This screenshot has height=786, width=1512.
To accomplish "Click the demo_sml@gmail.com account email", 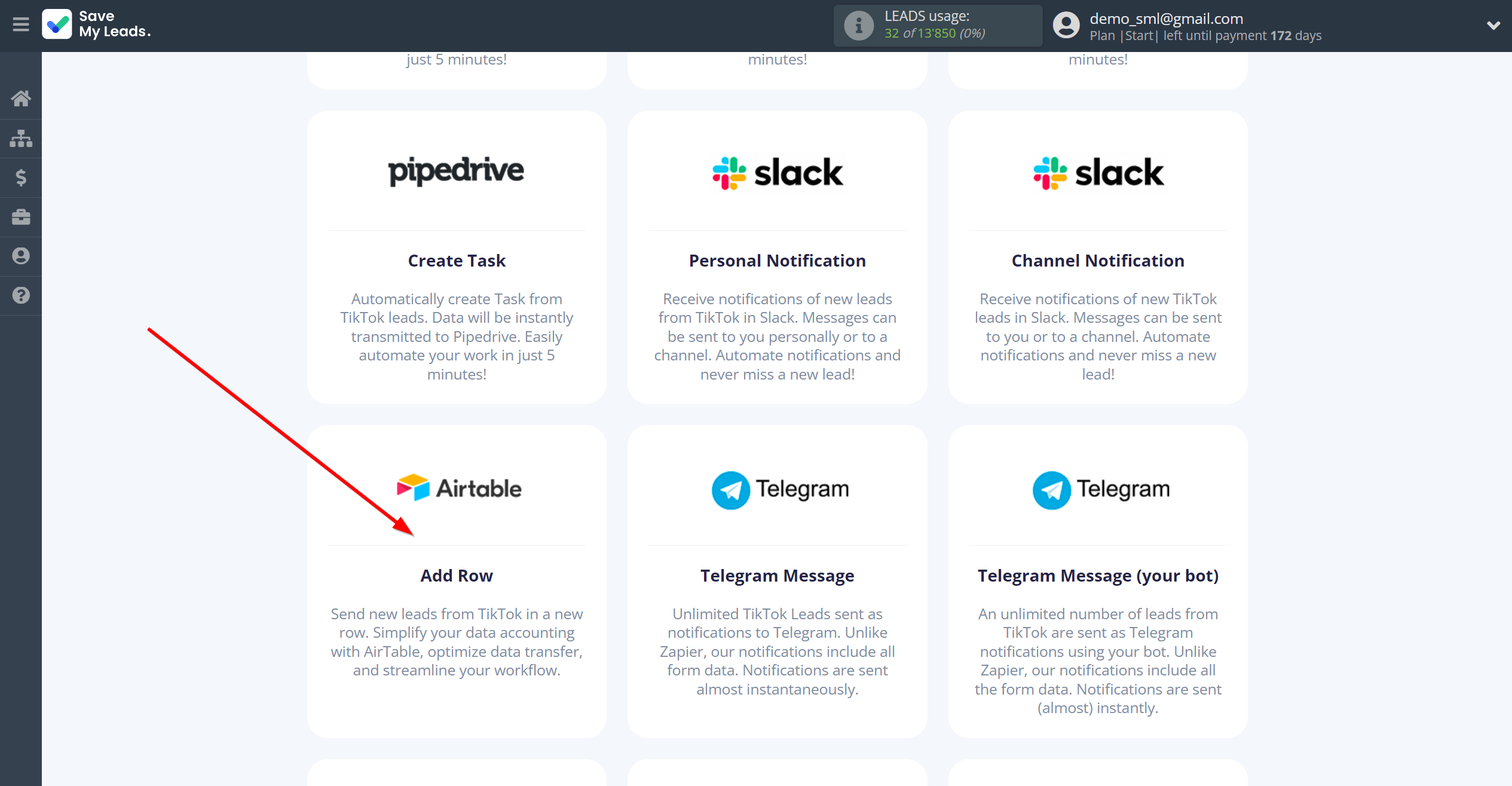I will click(1166, 19).
